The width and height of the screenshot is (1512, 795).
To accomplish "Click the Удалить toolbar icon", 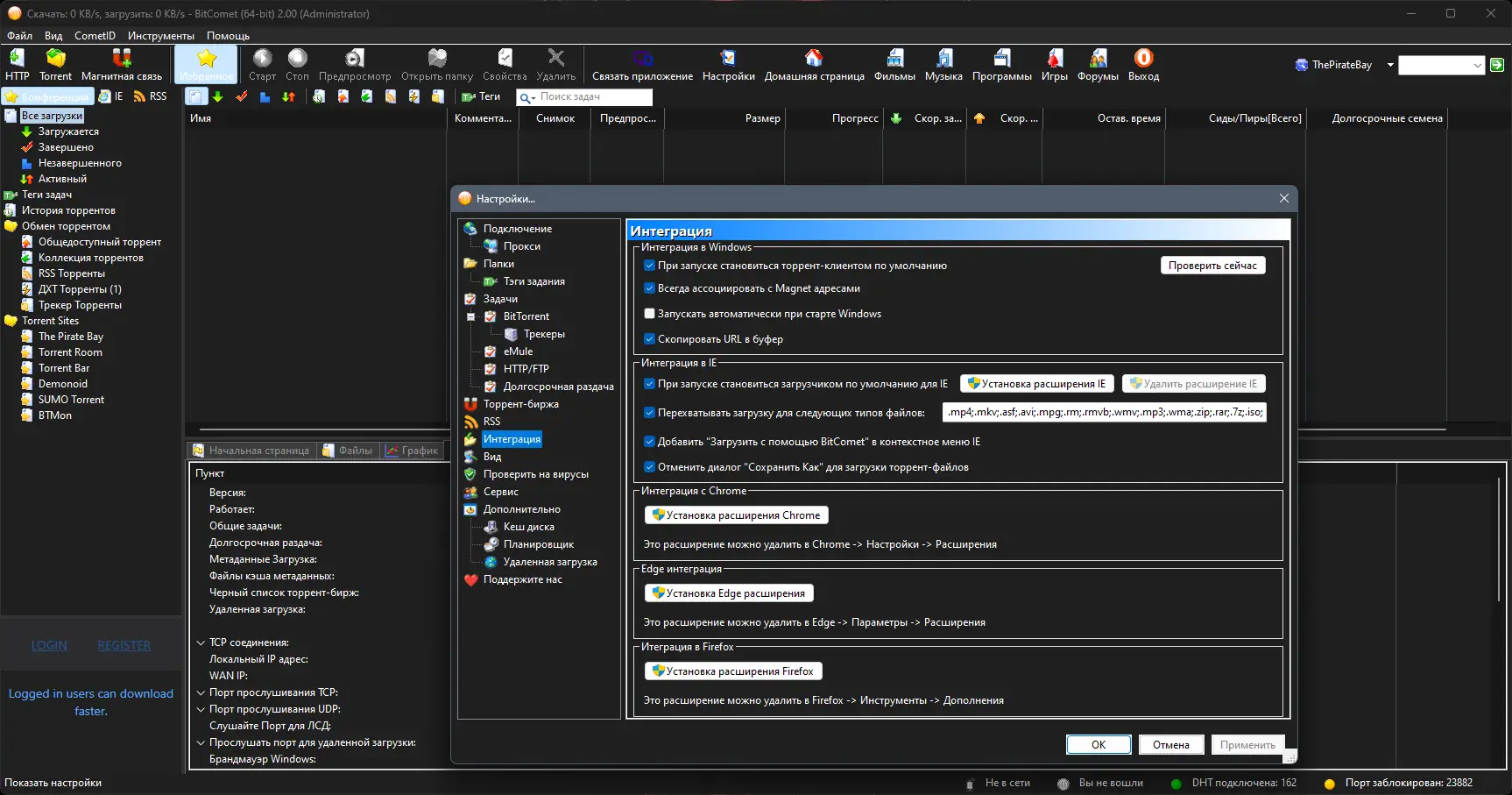I will (555, 65).
